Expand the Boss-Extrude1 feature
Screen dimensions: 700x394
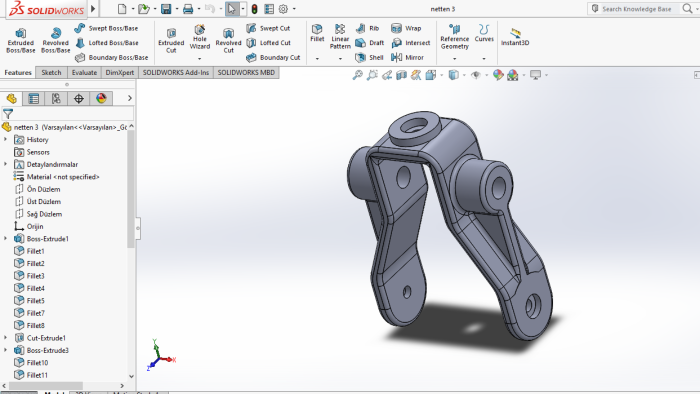click(x=5, y=239)
